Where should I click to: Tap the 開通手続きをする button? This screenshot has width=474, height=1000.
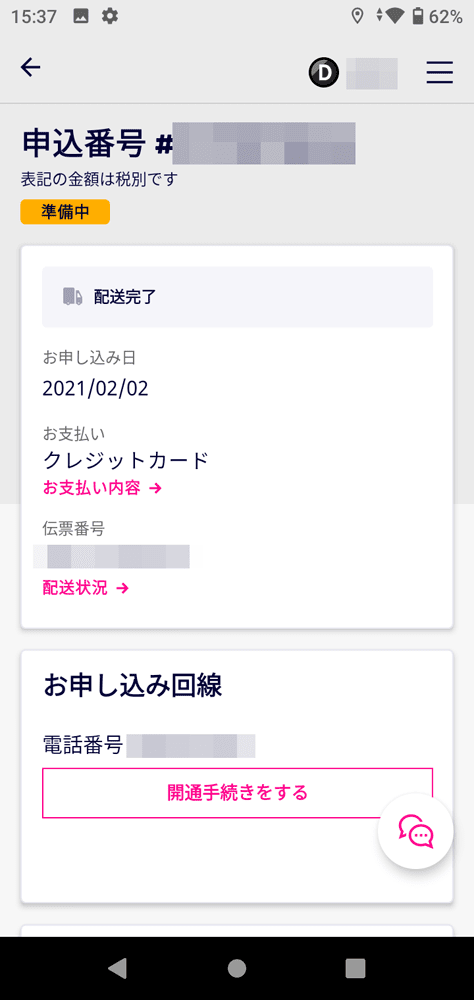tap(237, 793)
